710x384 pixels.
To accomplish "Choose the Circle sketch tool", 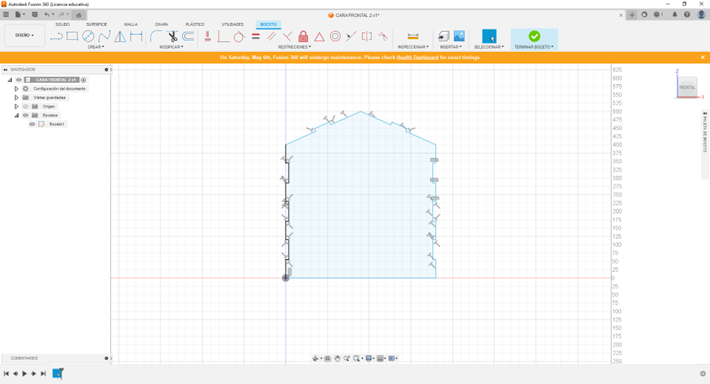I will pyautogui.click(x=88, y=36).
